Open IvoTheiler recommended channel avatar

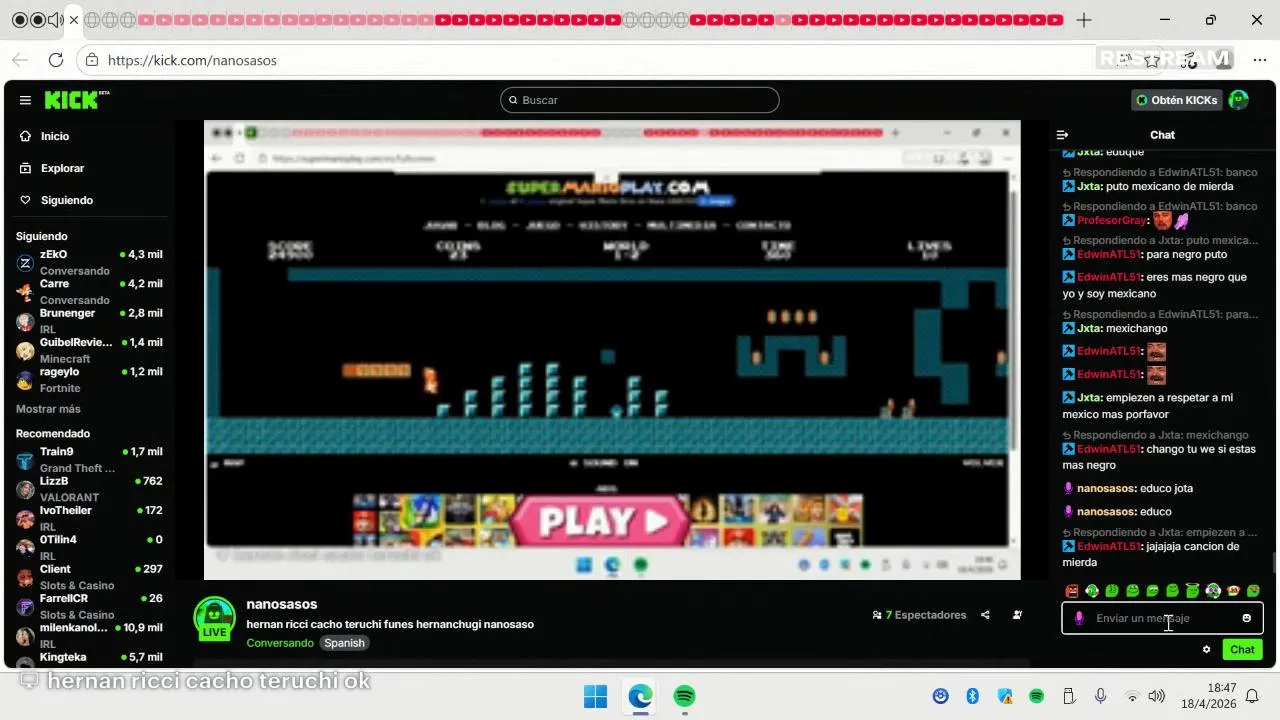point(25,519)
